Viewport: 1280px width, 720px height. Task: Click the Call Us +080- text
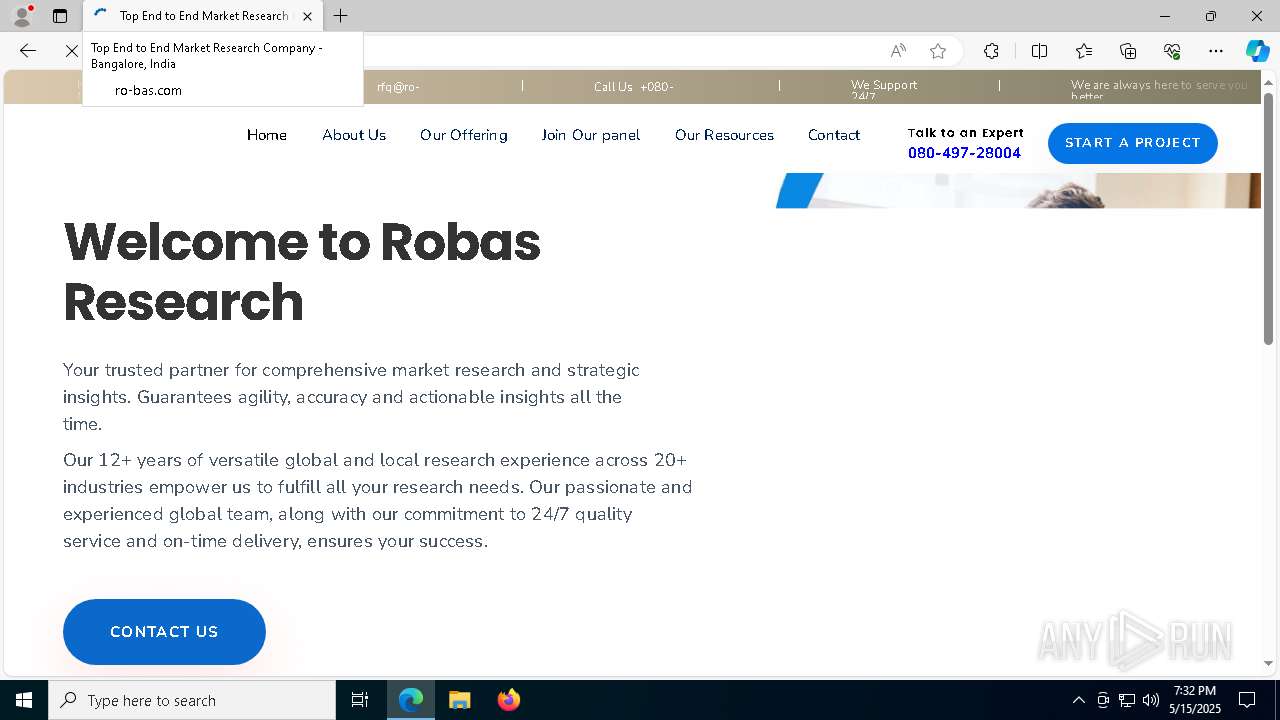coord(634,87)
